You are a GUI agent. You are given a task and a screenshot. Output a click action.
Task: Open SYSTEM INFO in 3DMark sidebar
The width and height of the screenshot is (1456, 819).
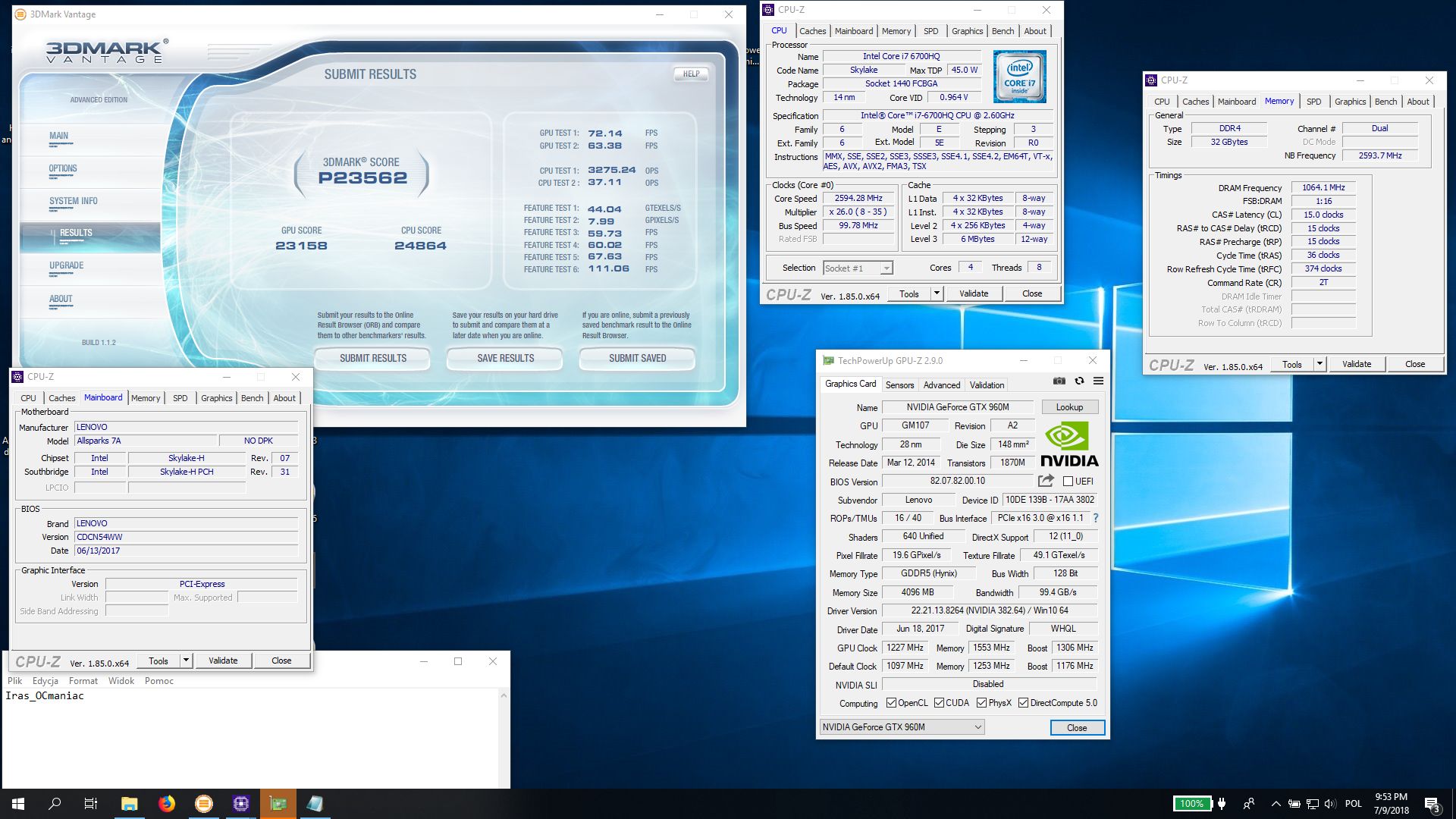[74, 201]
